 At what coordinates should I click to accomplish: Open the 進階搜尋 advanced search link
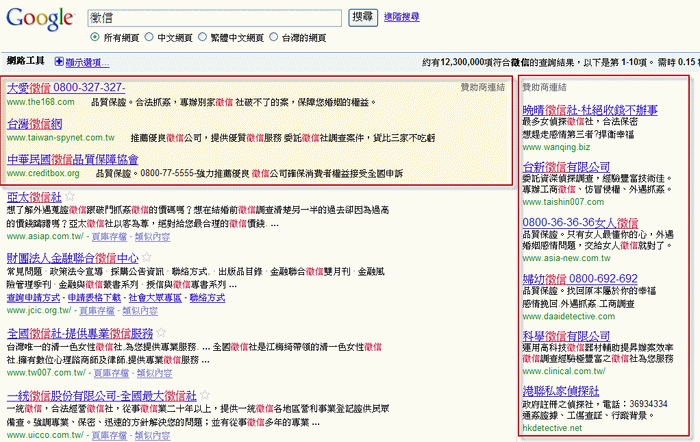pos(401,17)
